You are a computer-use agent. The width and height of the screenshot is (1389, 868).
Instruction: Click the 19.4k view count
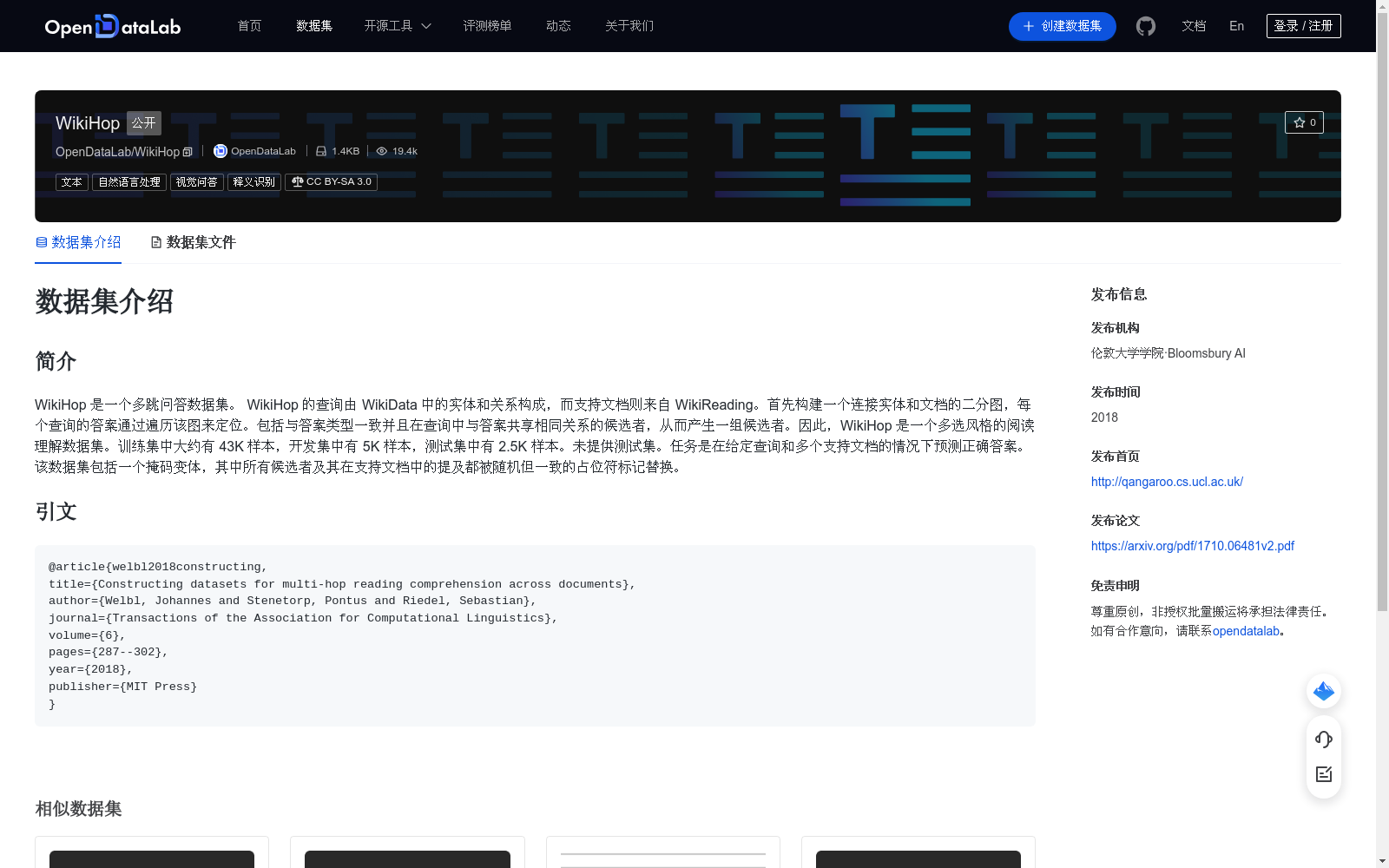pyautogui.click(x=405, y=151)
